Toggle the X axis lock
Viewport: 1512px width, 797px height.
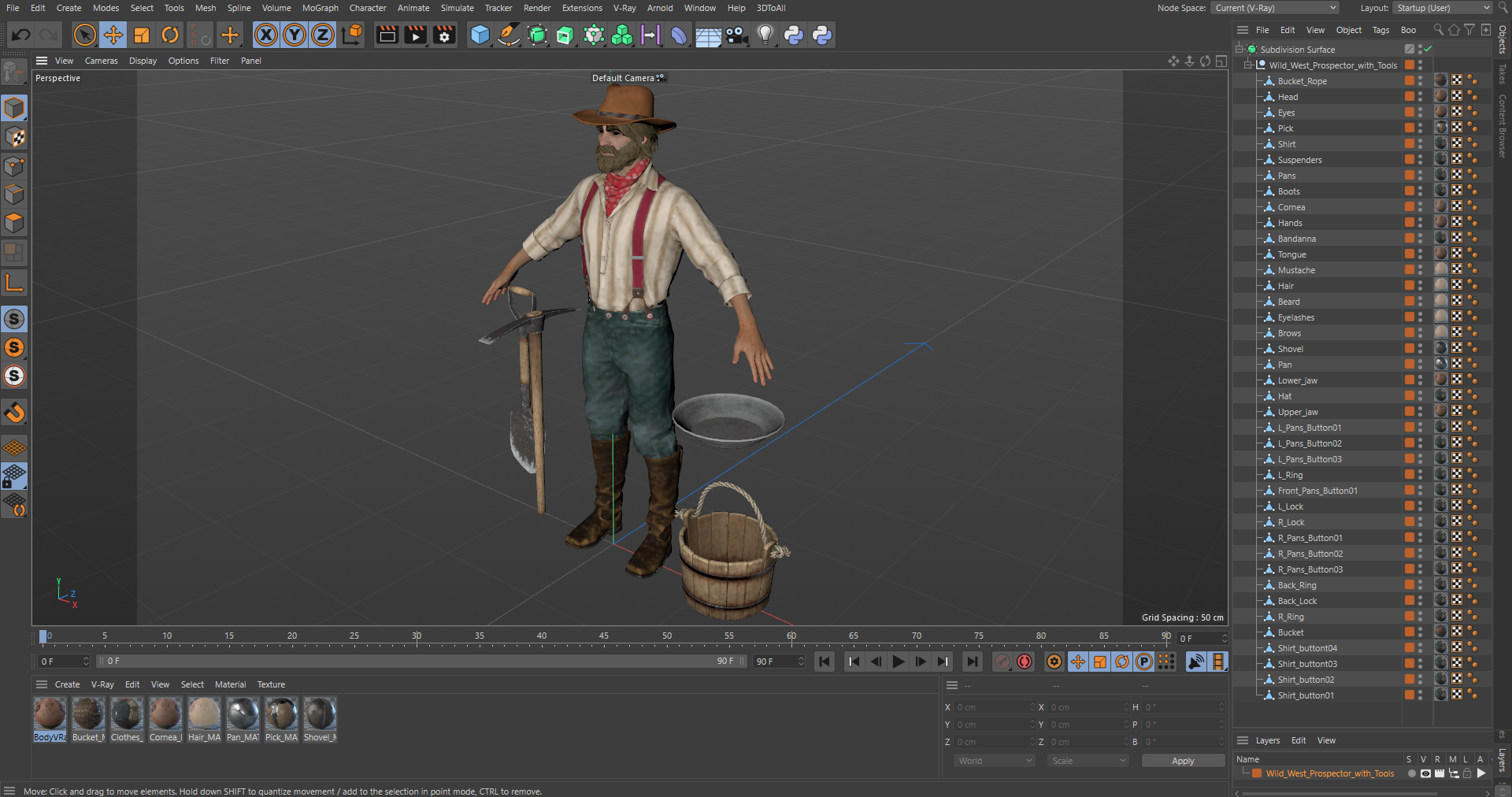pyautogui.click(x=266, y=35)
